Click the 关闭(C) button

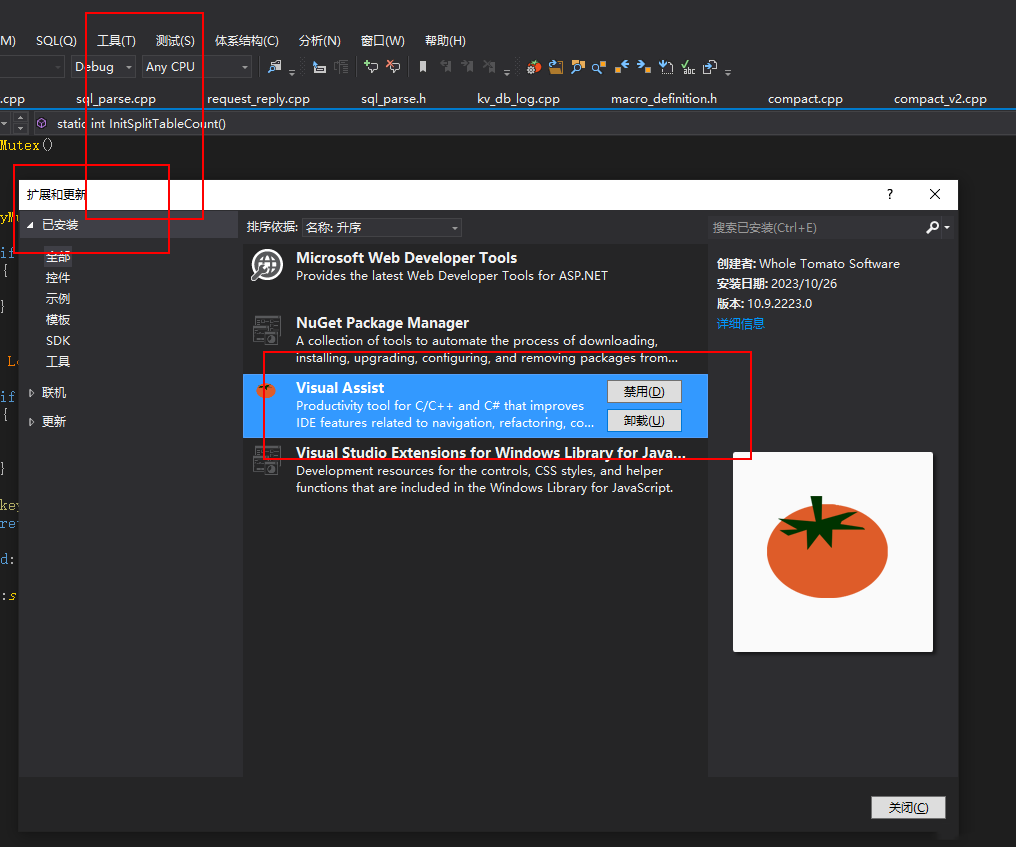(908, 807)
